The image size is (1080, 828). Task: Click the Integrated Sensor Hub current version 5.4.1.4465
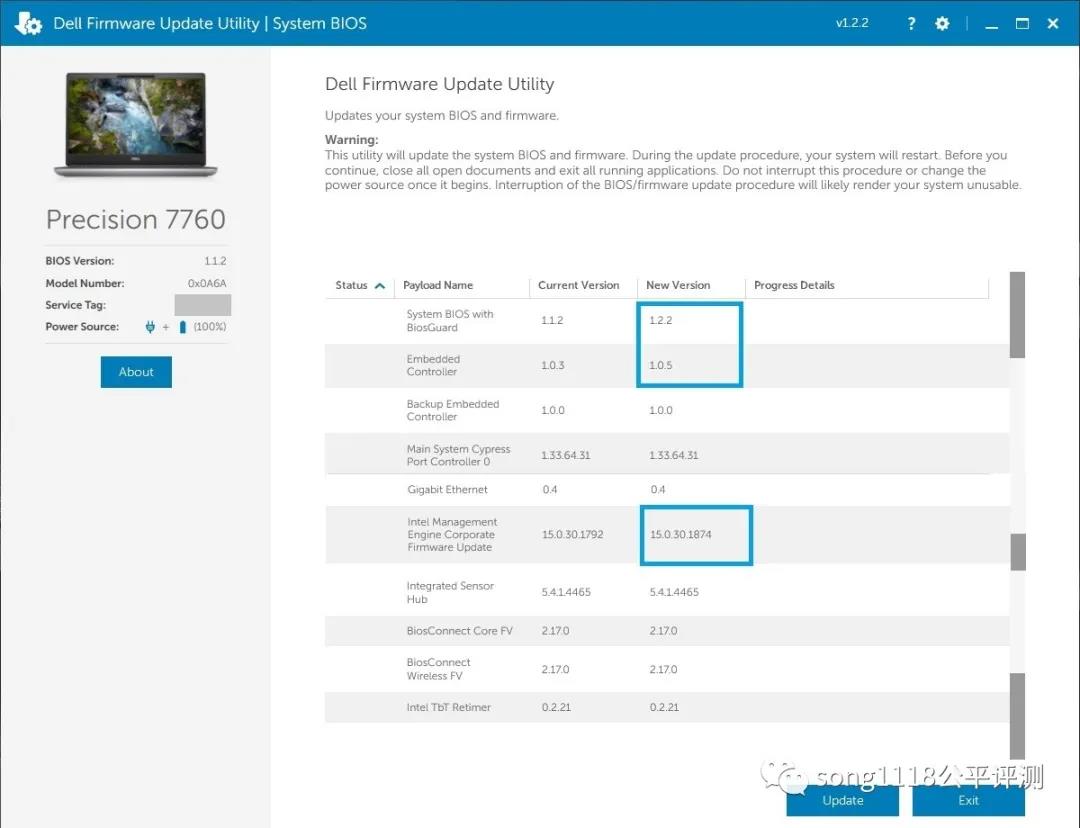click(566, 592)
